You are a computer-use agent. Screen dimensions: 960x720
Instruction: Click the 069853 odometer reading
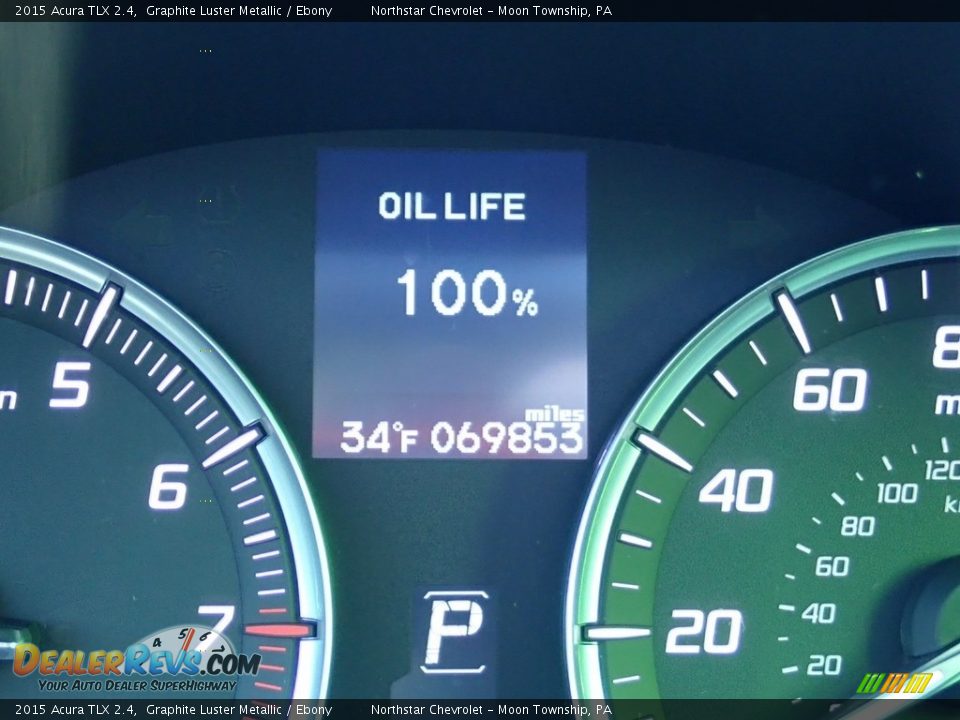[506, 438]
